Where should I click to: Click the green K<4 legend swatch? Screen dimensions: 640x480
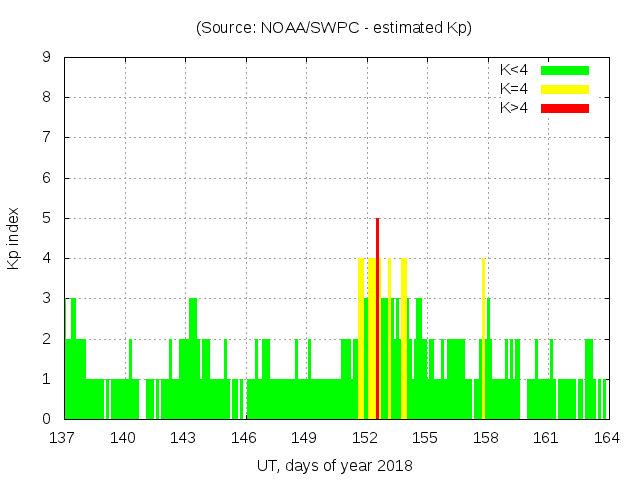(x=565, y=70)
